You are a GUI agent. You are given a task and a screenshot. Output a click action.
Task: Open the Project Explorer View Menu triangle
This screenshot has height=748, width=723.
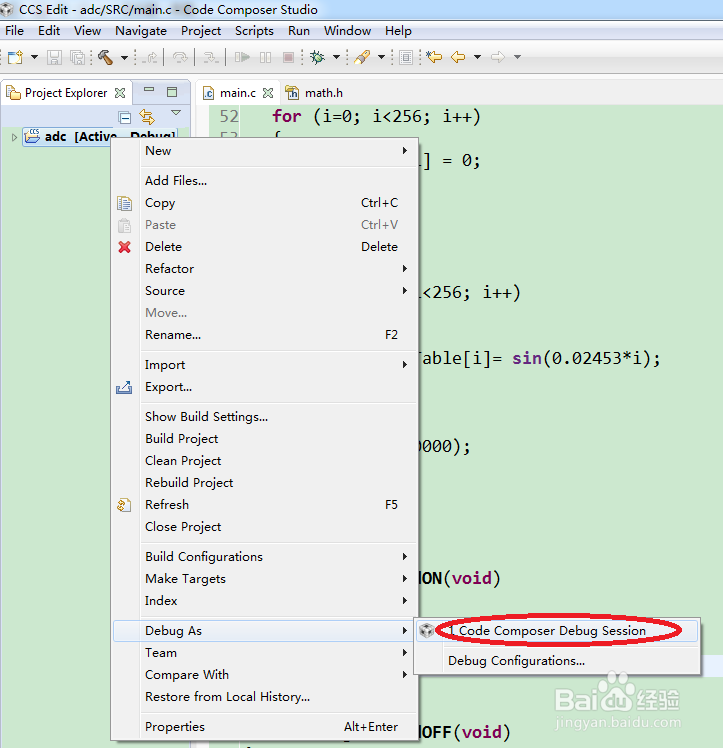tap(176, 113)
